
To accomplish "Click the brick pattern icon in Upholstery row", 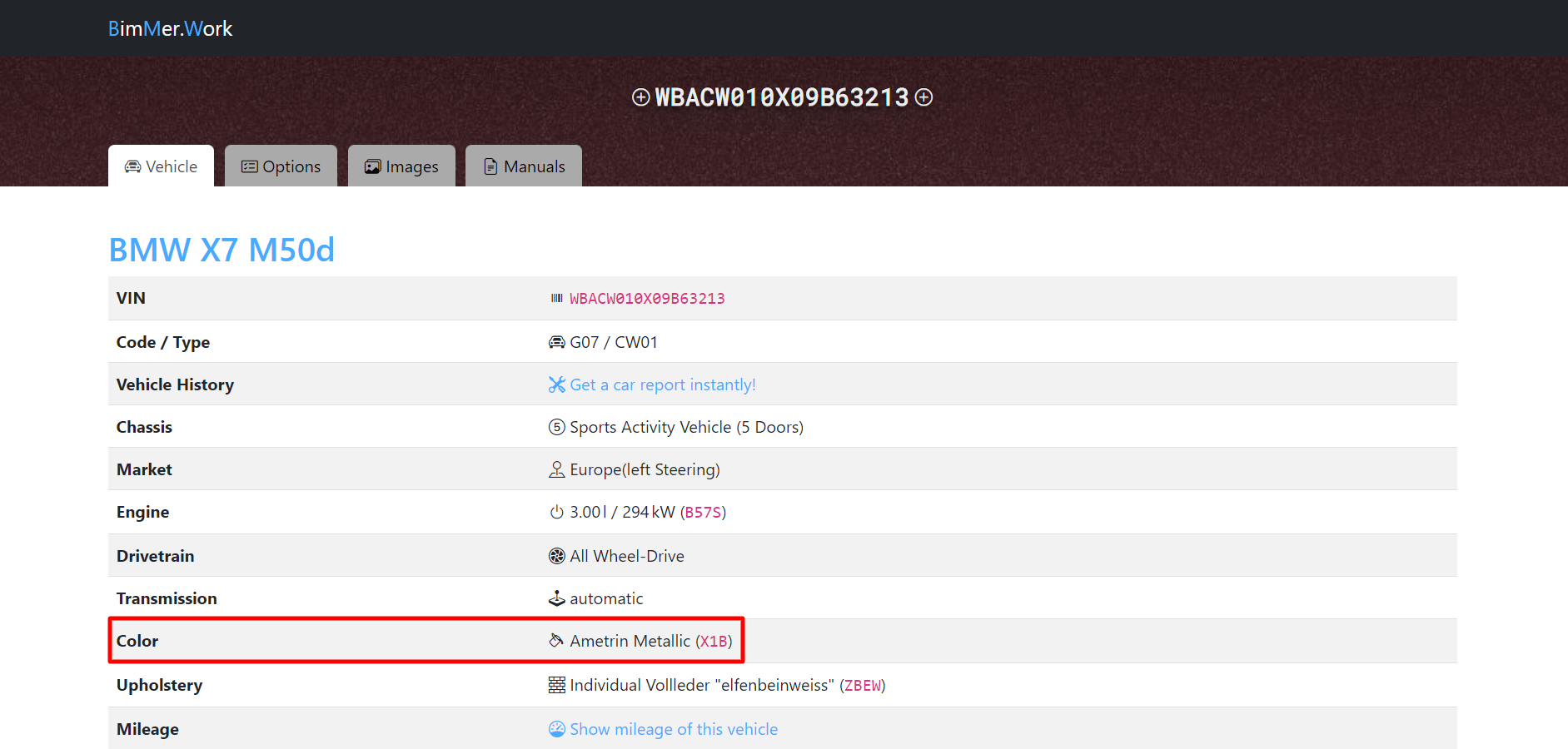I will coord(557,685).
